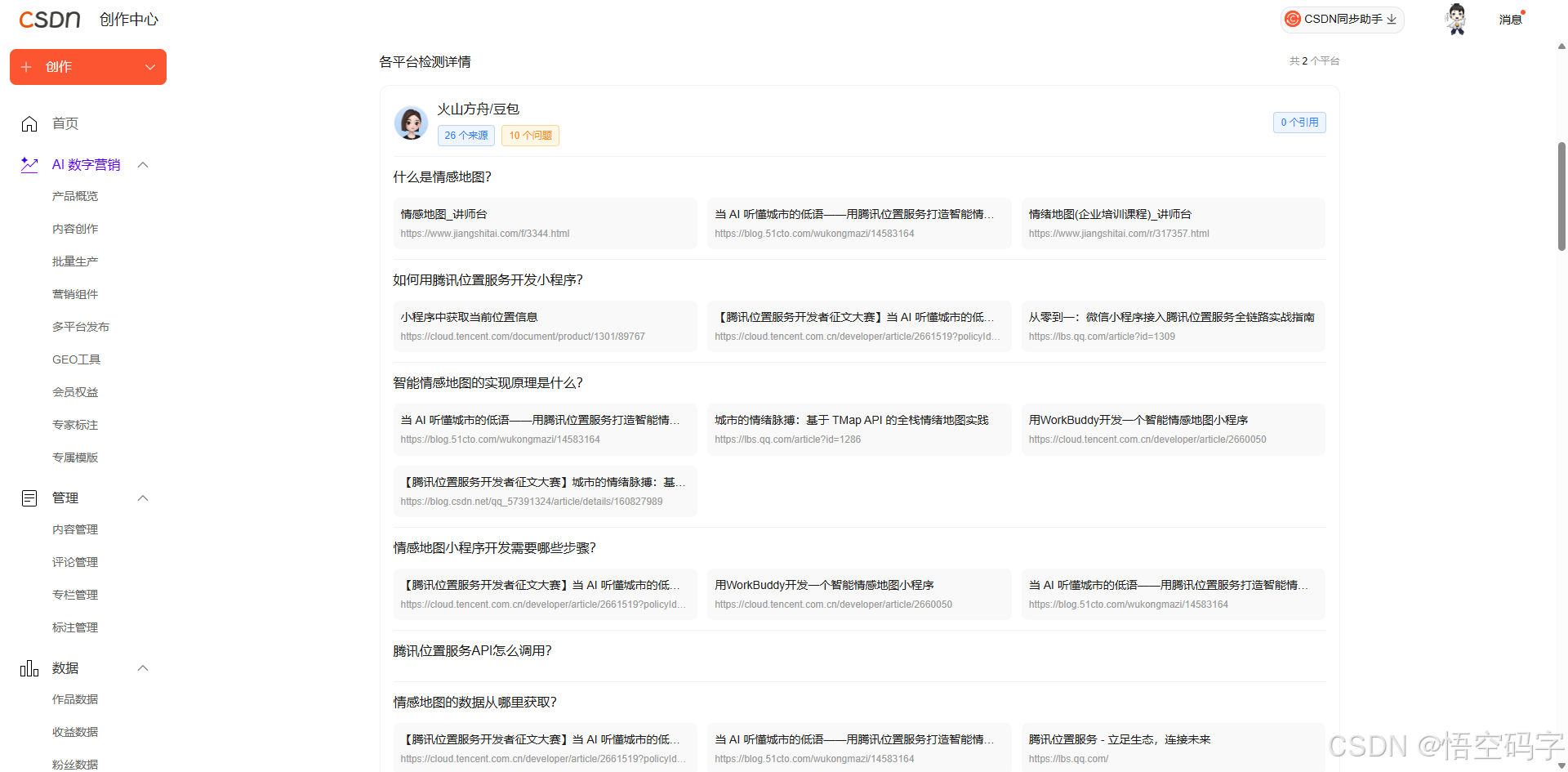Open 城市的情绪脉搏 TMap API source card
Screen dimensions: 1568x772
tap(859, 429)
